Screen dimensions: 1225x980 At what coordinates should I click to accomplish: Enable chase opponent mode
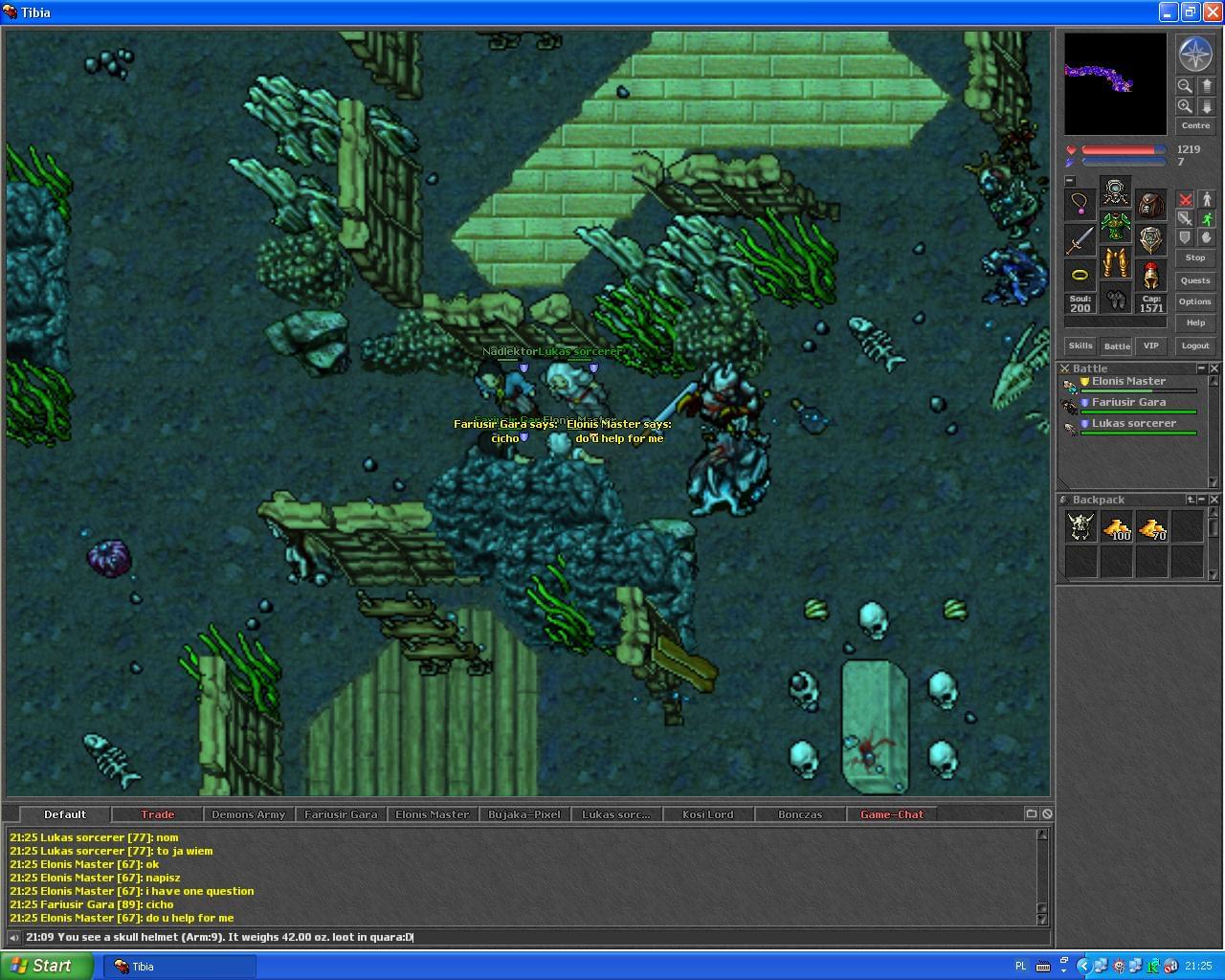coord(1206,218)
